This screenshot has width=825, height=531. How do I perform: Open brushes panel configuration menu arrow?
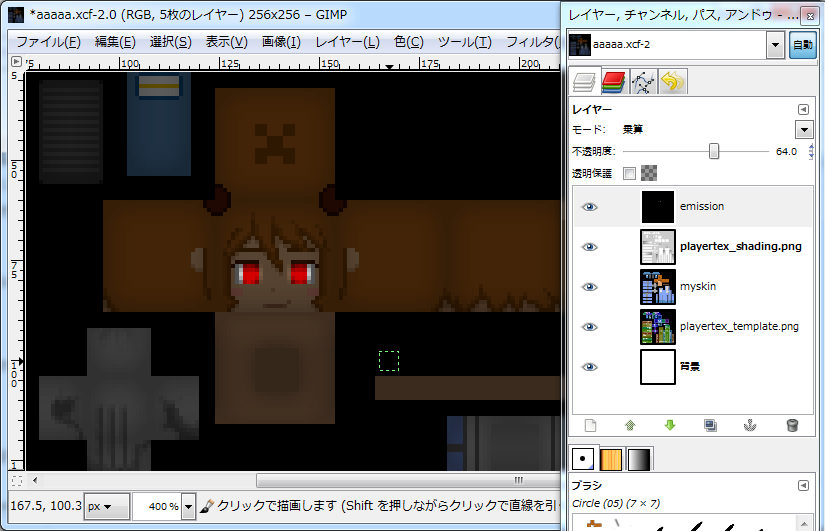pyautogui.click(x=803, y=485)
